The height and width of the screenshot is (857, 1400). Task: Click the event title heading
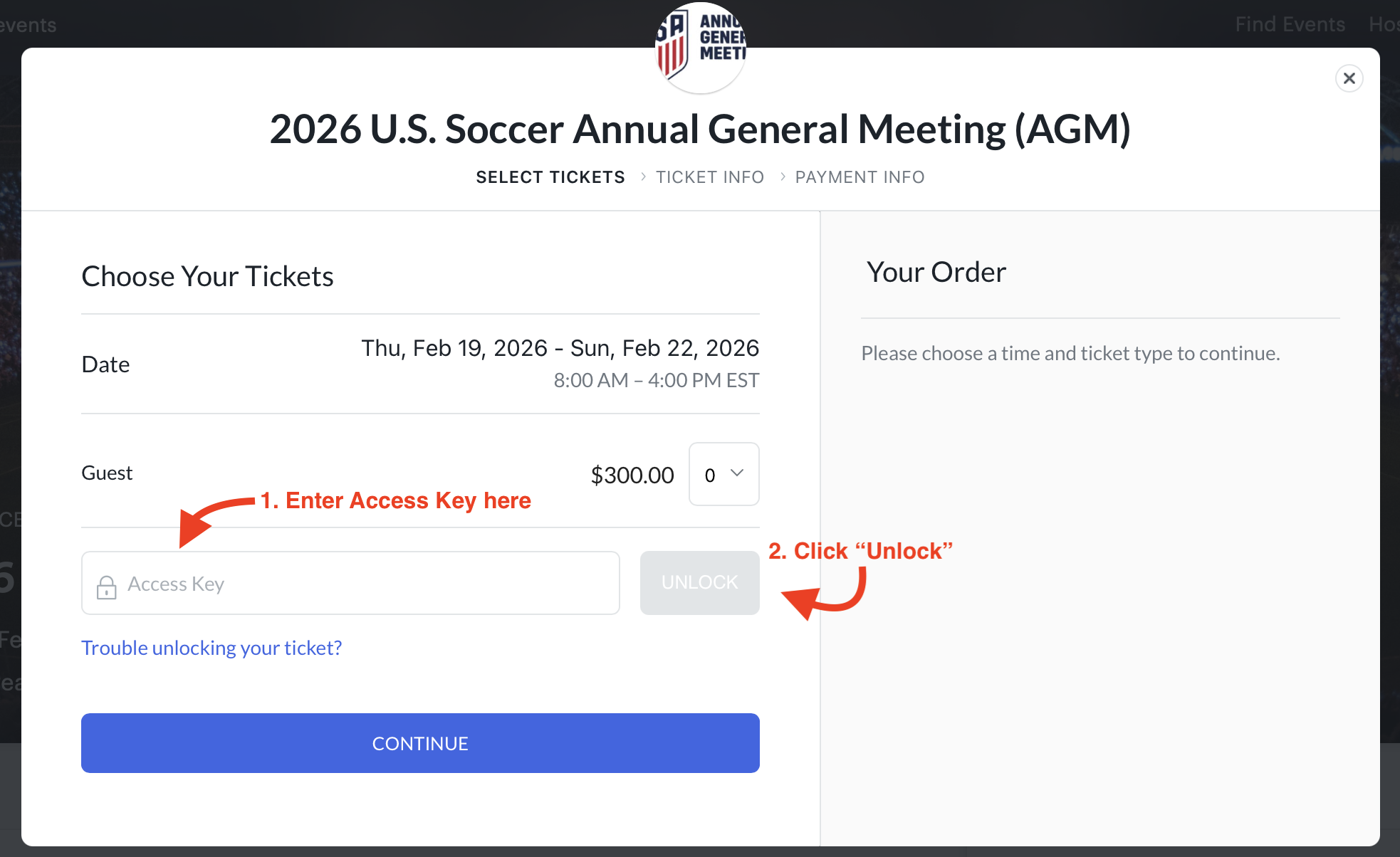[x=700, y=129]
